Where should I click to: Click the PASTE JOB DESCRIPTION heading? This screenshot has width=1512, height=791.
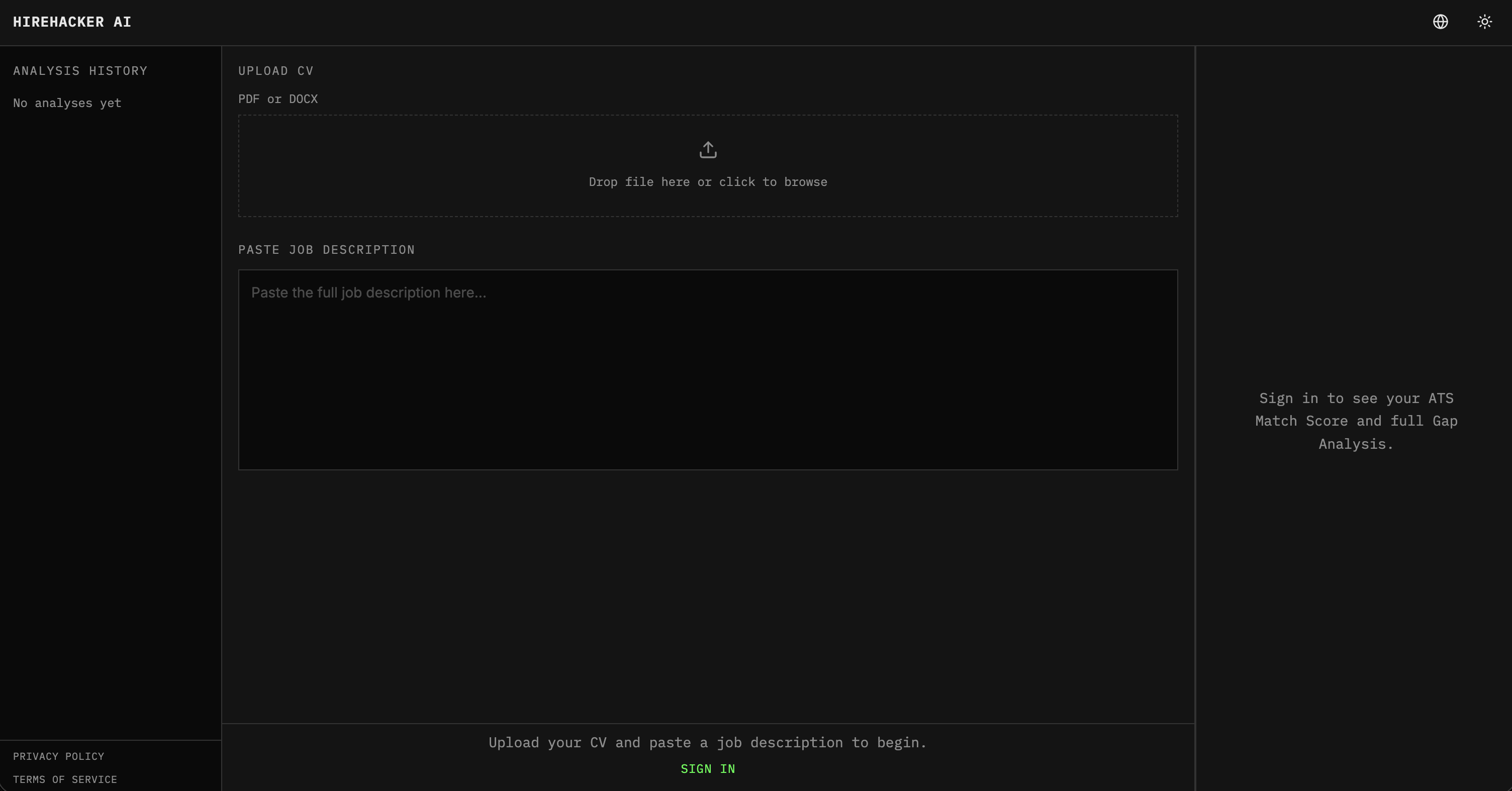(x=326, y=250)
